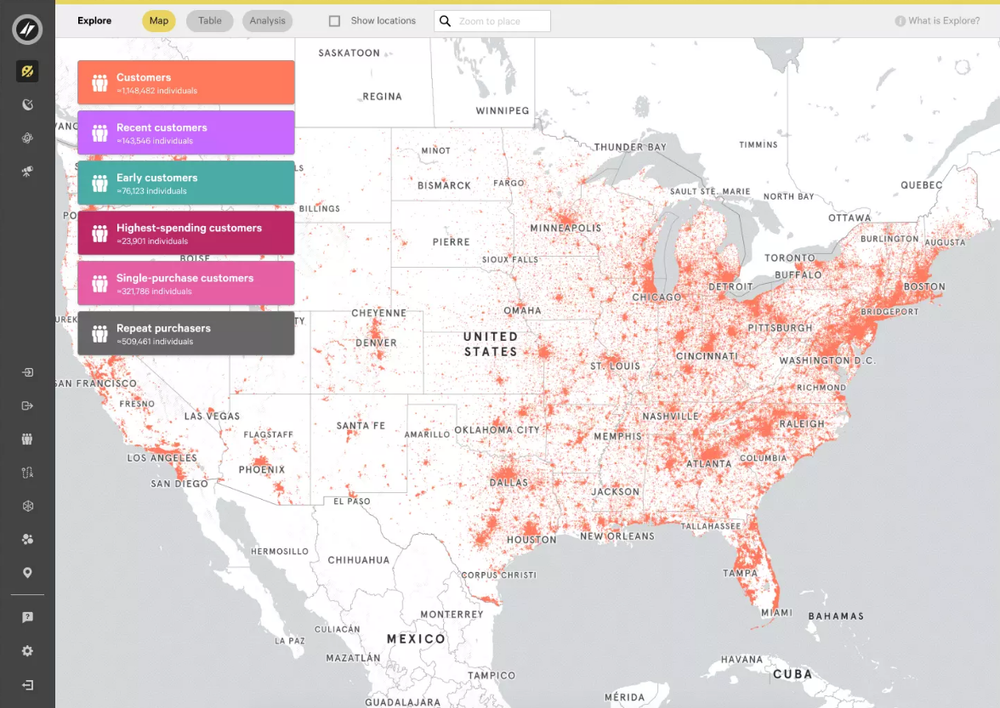This screenshot has height=708, width=1000.
Task: Open the route path icon in sidebar
Action: point(27,473)
